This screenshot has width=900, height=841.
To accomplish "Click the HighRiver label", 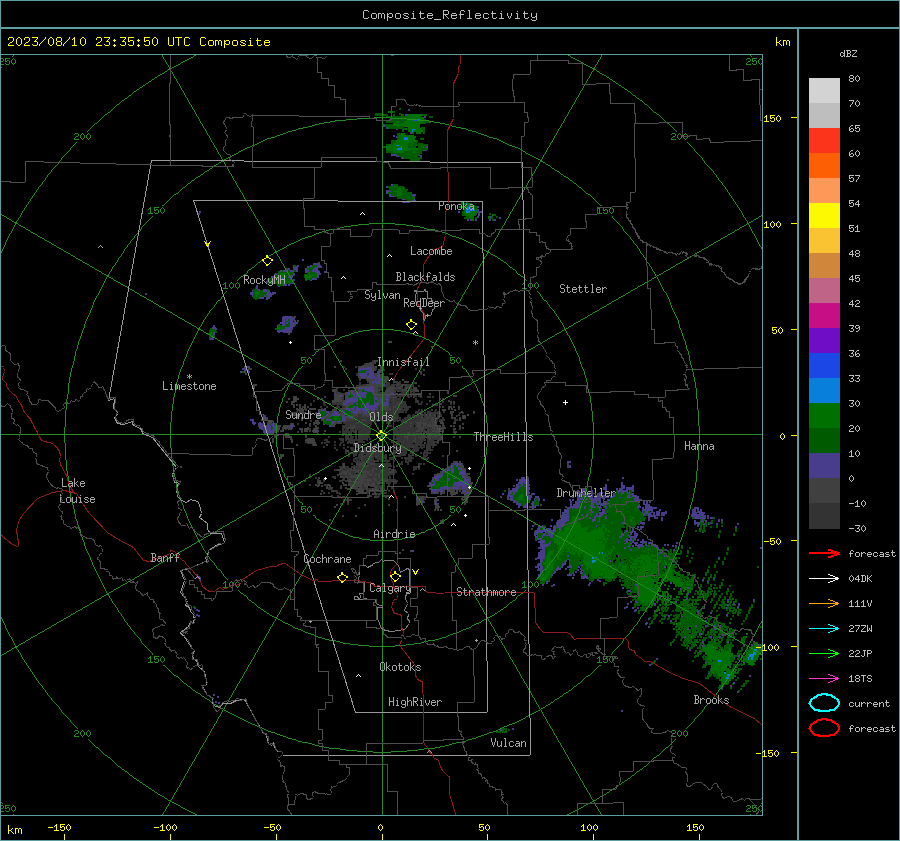I will 415,702.
